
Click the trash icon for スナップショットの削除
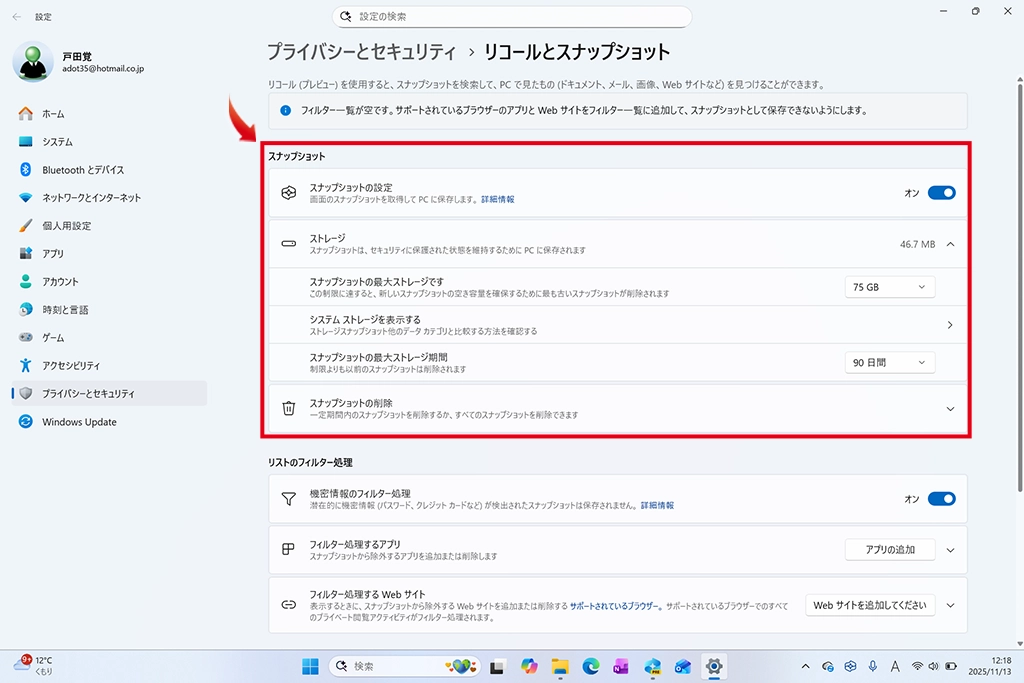[x=288, y=408]
